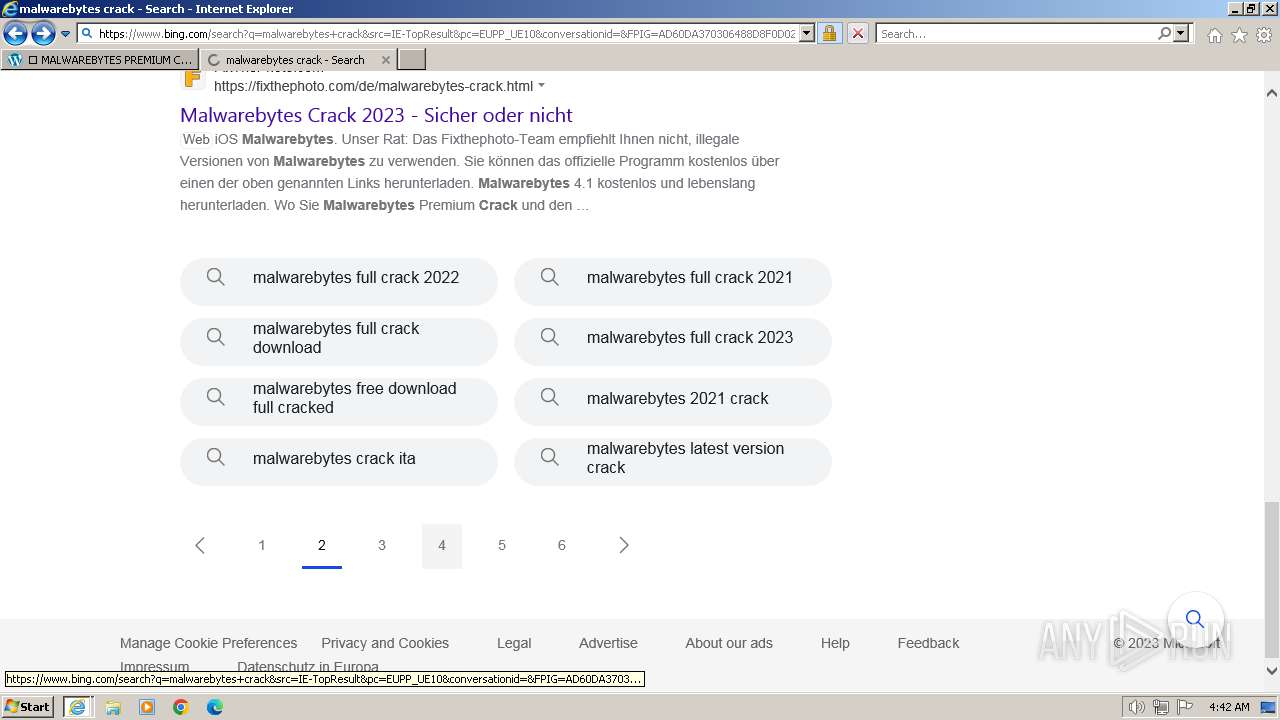1280x720 pixels.
Task: Switch to MALWAREBYTES PREMIUM tab
Action: click(100, 60)
